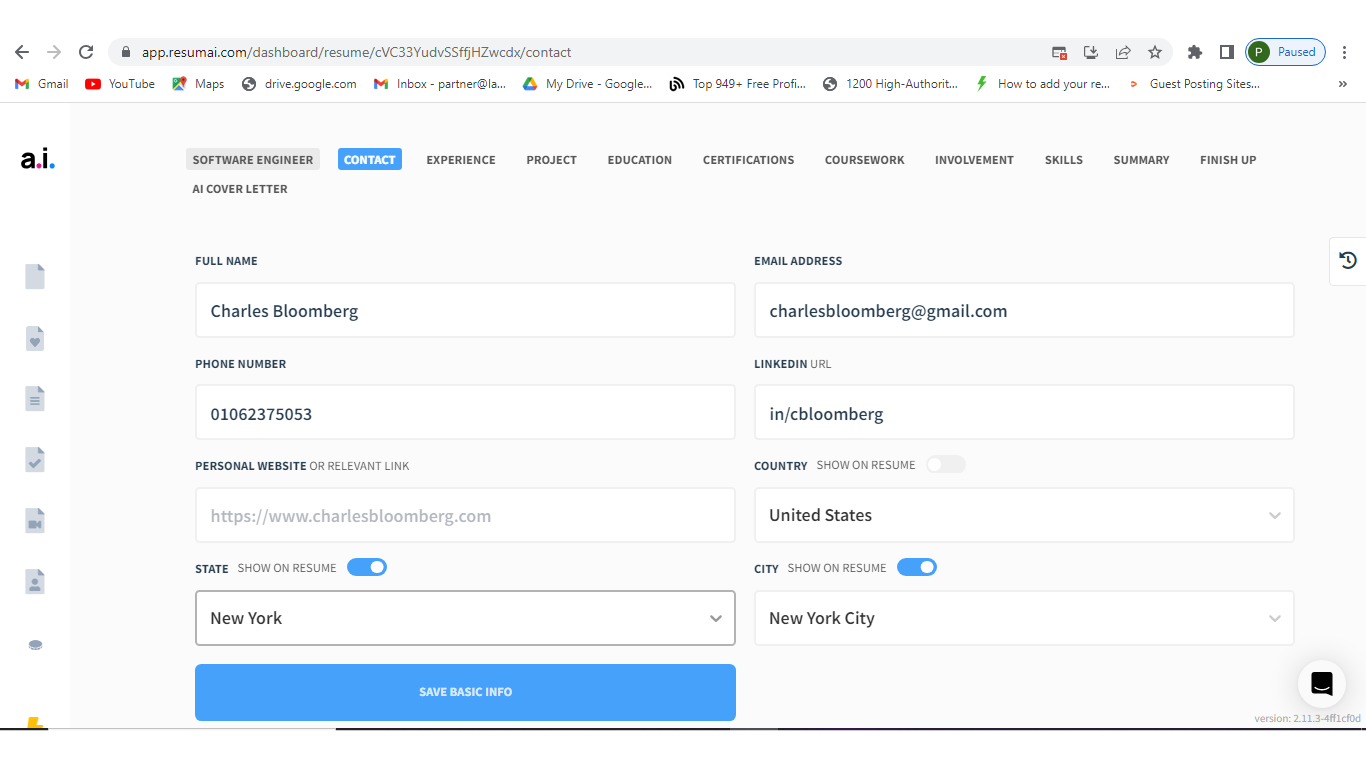Click the Personal Website input field
Image resolution: width=1366 pixels, height=768 pixels.
click(465, 516)
